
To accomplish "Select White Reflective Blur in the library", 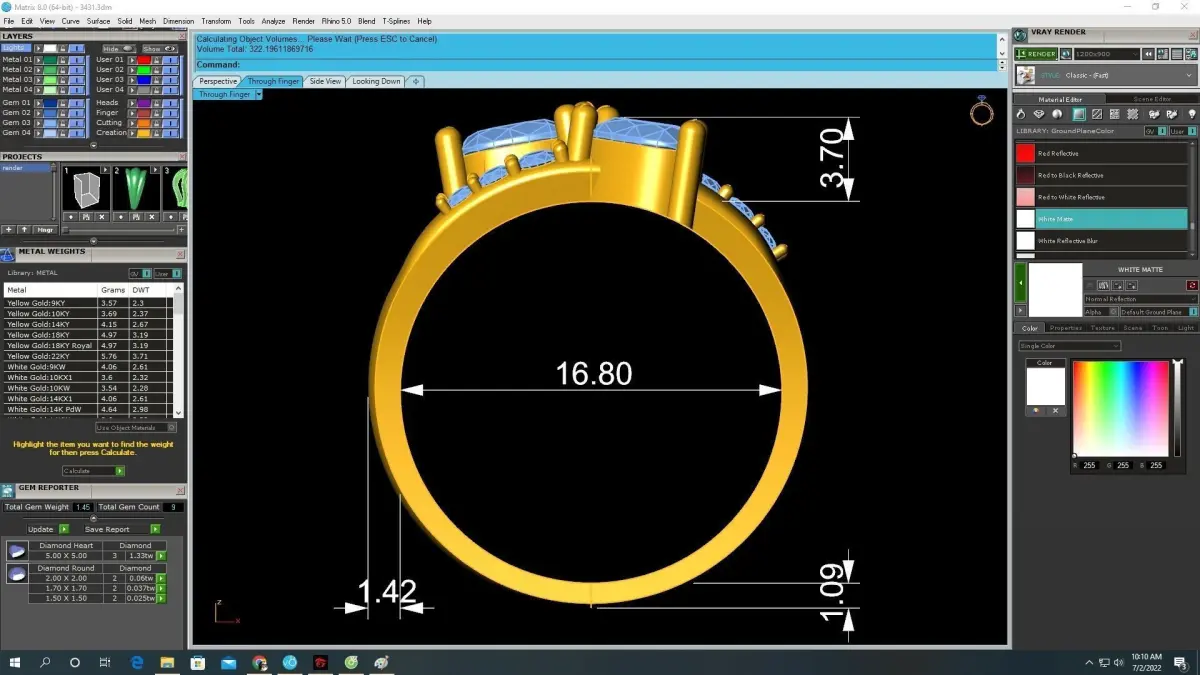I will (1103, 241).
